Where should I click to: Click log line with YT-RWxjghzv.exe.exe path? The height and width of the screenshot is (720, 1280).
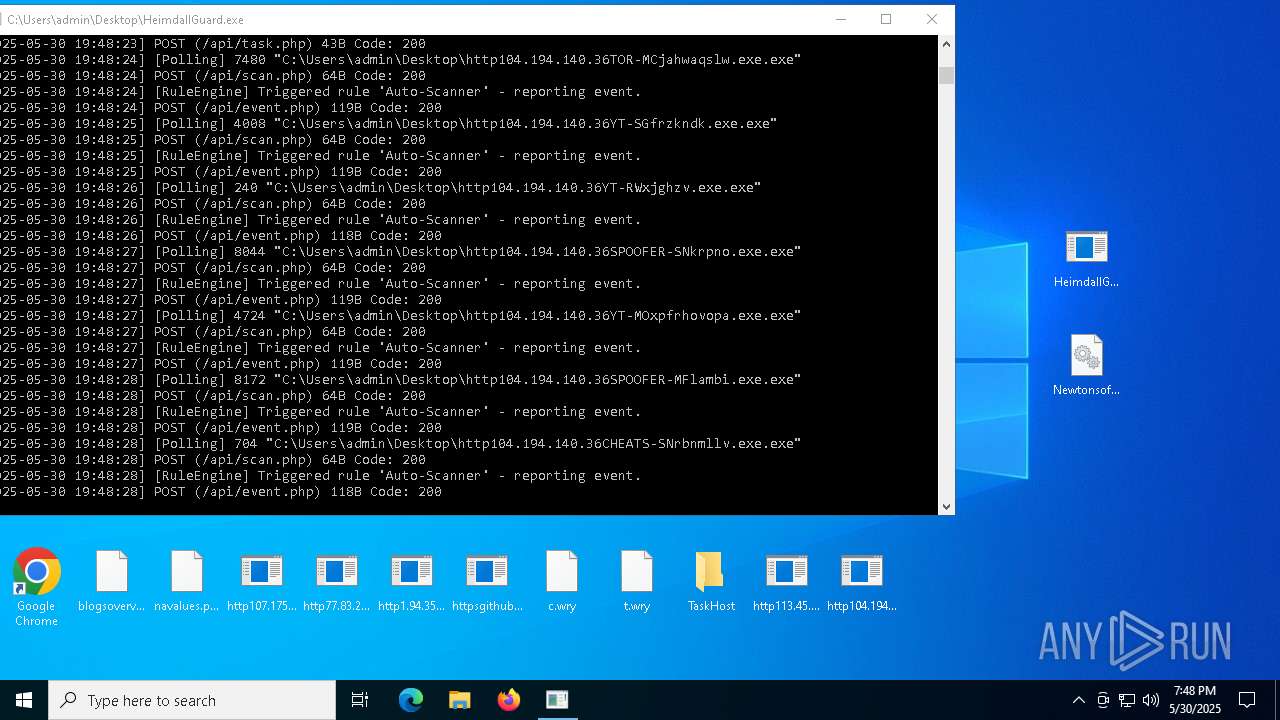(381, 188)
